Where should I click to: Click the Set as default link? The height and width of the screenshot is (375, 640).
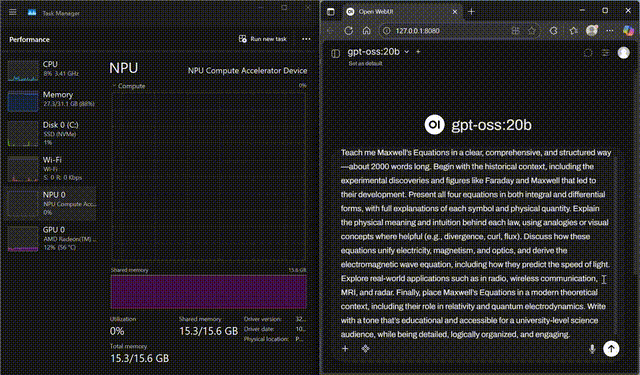click(365, 64)
